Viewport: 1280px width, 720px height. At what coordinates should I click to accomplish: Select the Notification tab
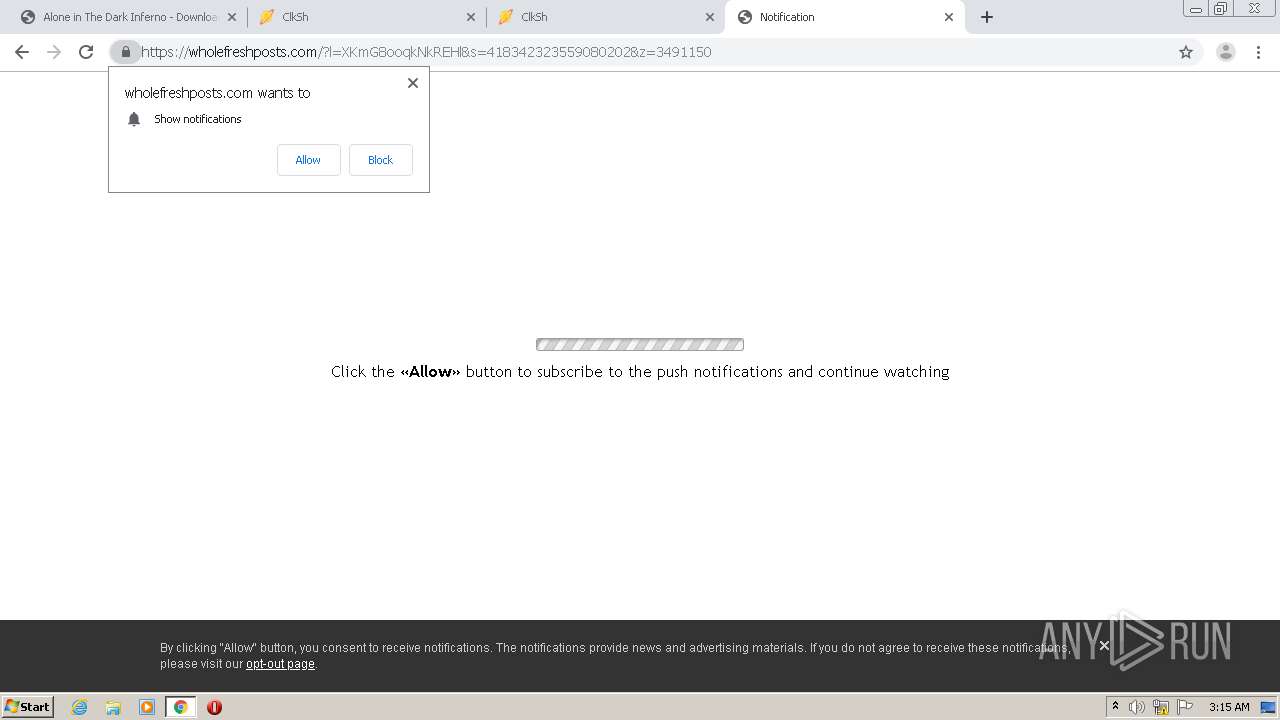pos(844,17)
